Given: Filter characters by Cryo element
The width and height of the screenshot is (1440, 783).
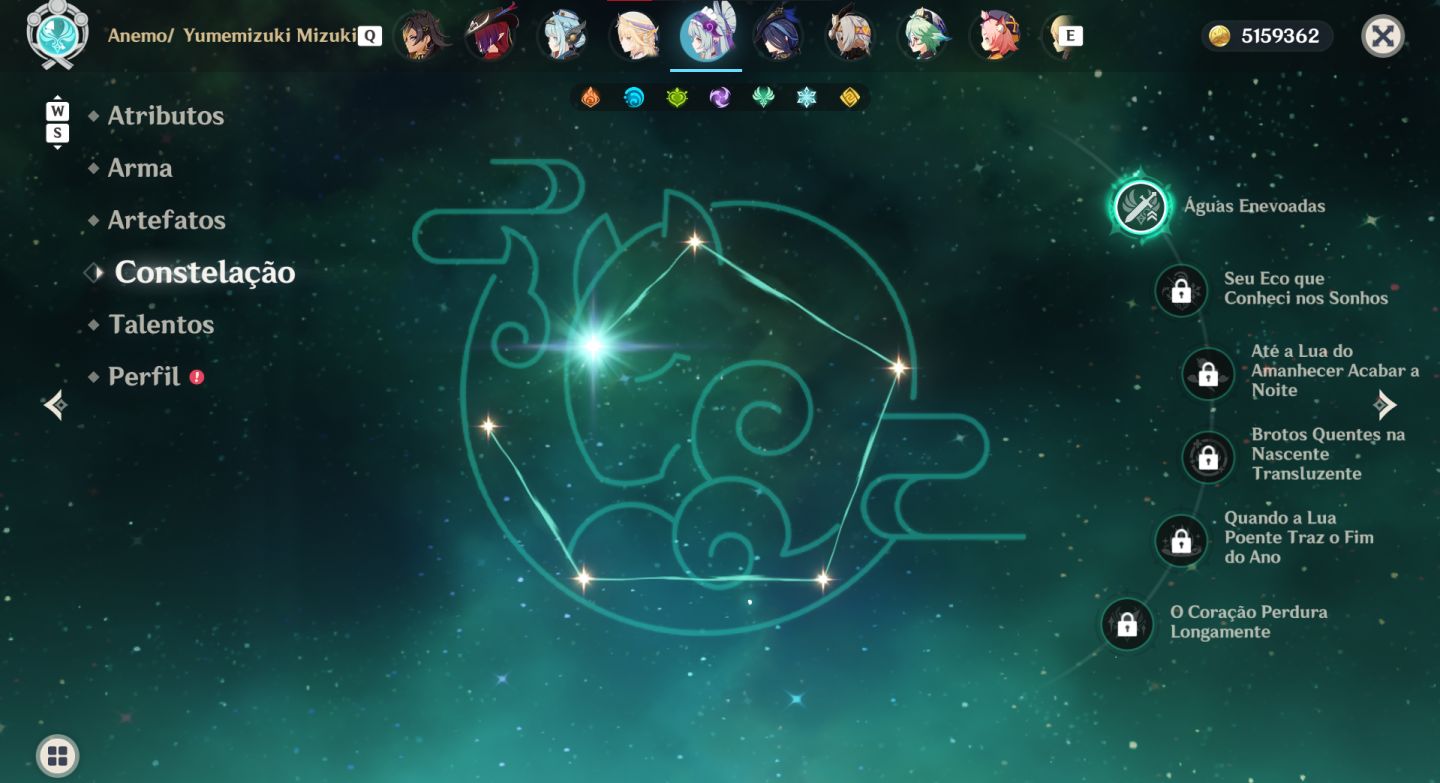Looking at the screenshot, I should [x=806, y=97].
